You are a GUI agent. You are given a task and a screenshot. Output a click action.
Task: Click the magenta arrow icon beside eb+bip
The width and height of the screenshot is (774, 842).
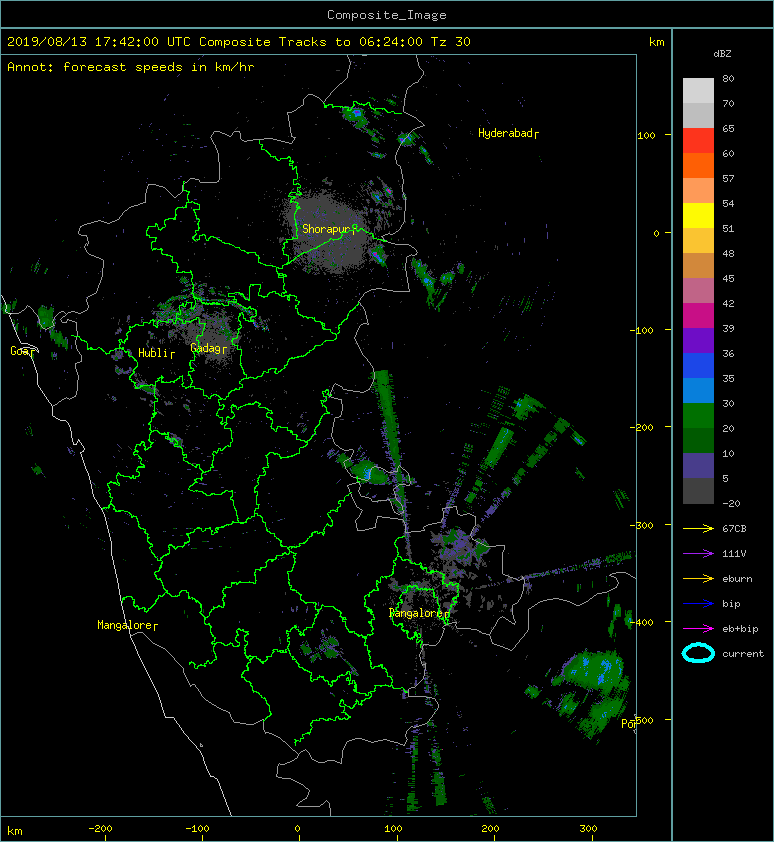(x=698, y=629)
